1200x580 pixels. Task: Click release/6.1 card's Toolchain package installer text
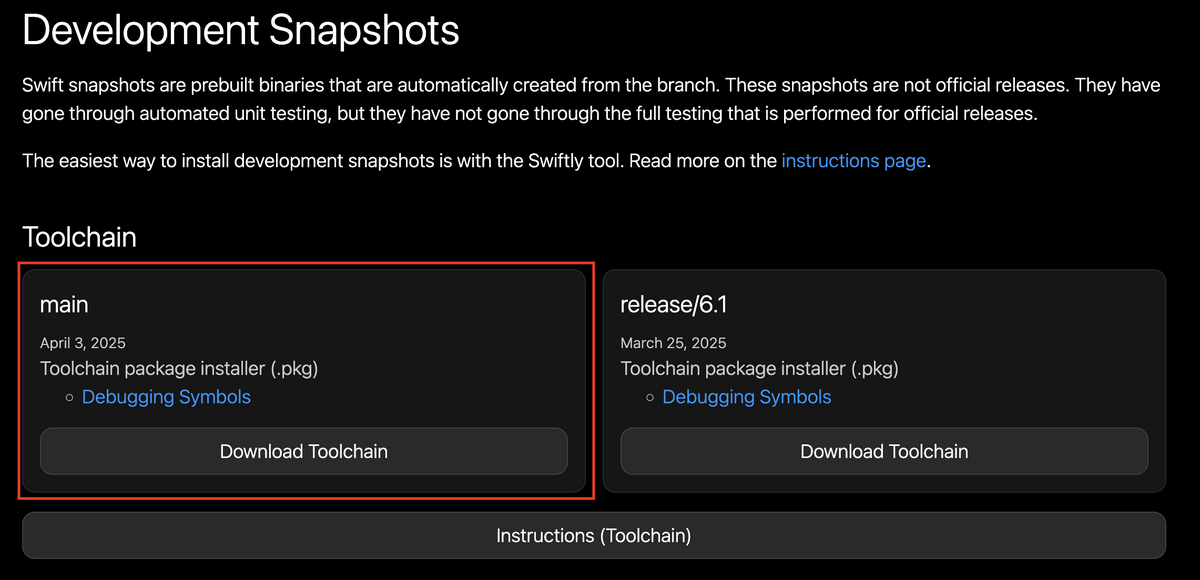[x=760, y=369]
